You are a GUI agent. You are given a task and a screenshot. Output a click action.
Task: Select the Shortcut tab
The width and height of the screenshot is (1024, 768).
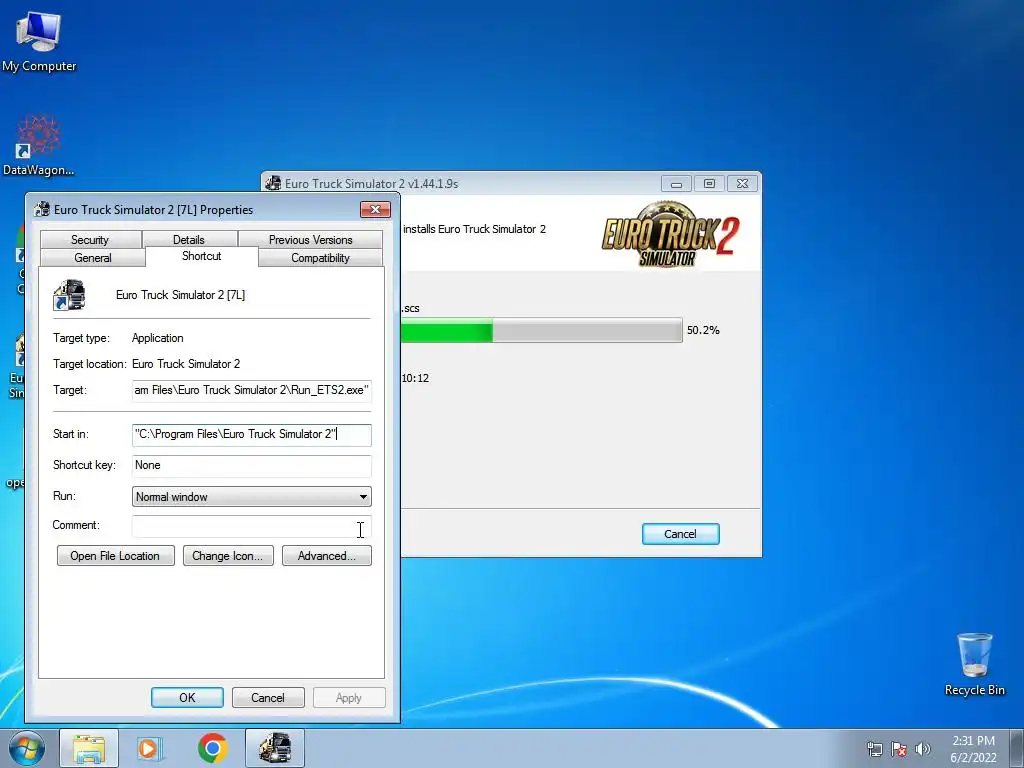(x=201, y=256)
